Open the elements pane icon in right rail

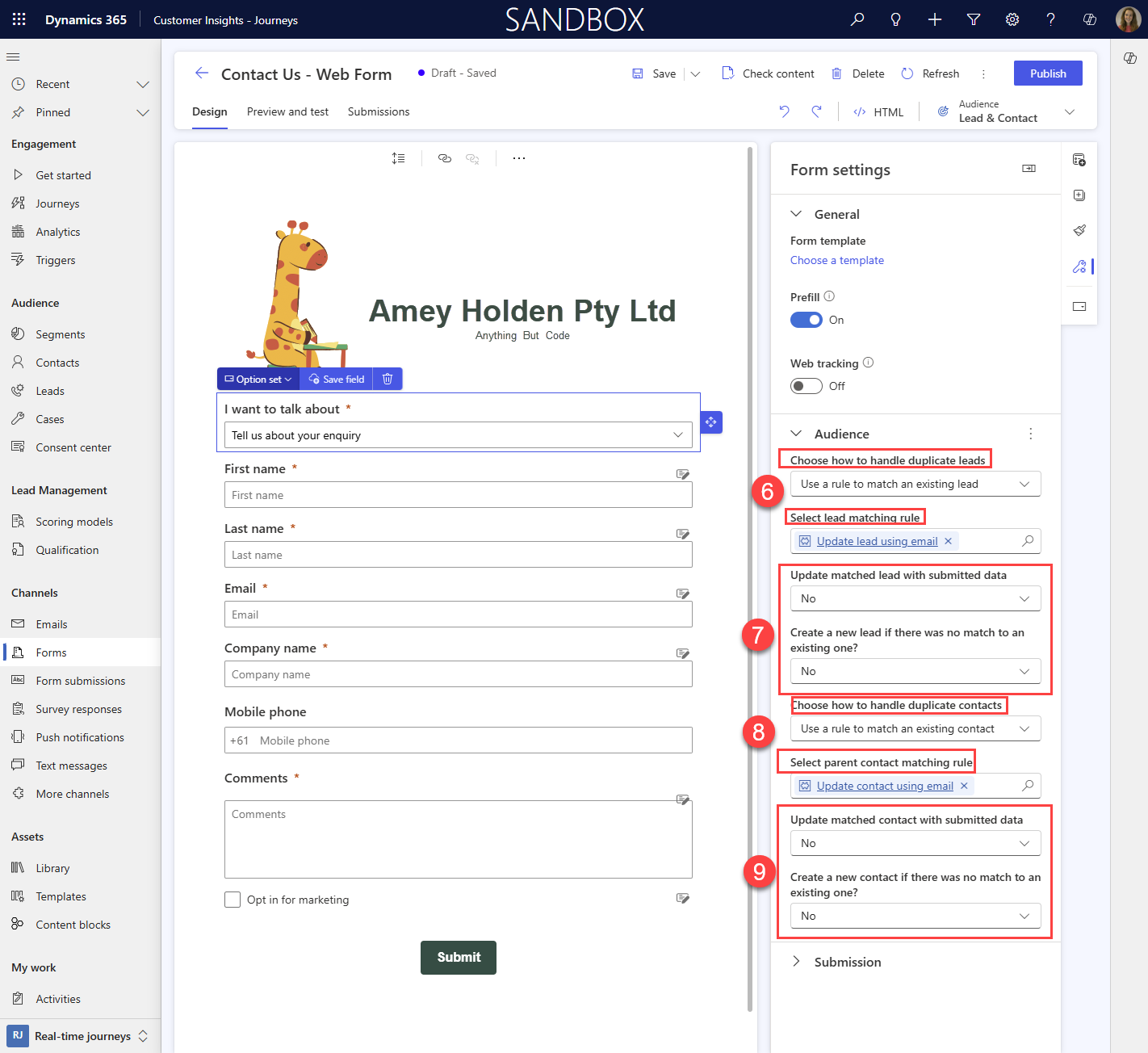click(1079, 160)
